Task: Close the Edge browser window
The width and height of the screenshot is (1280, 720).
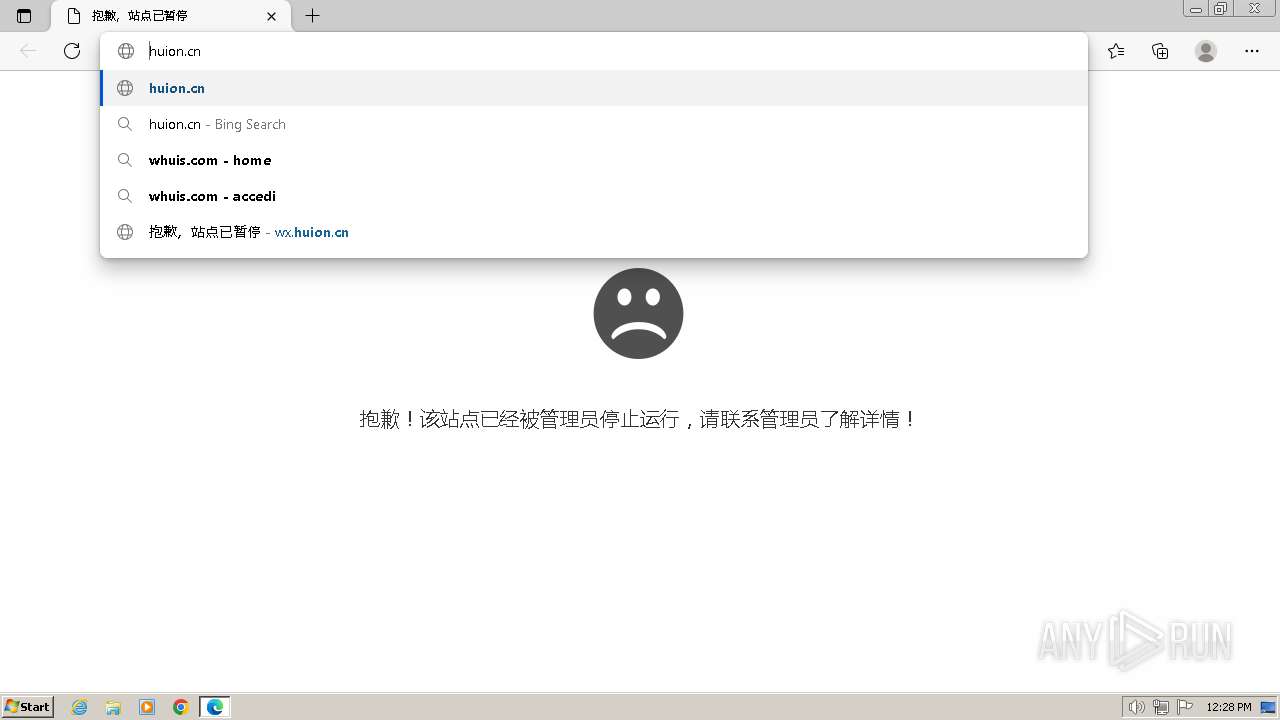Action: [1254, 9]
